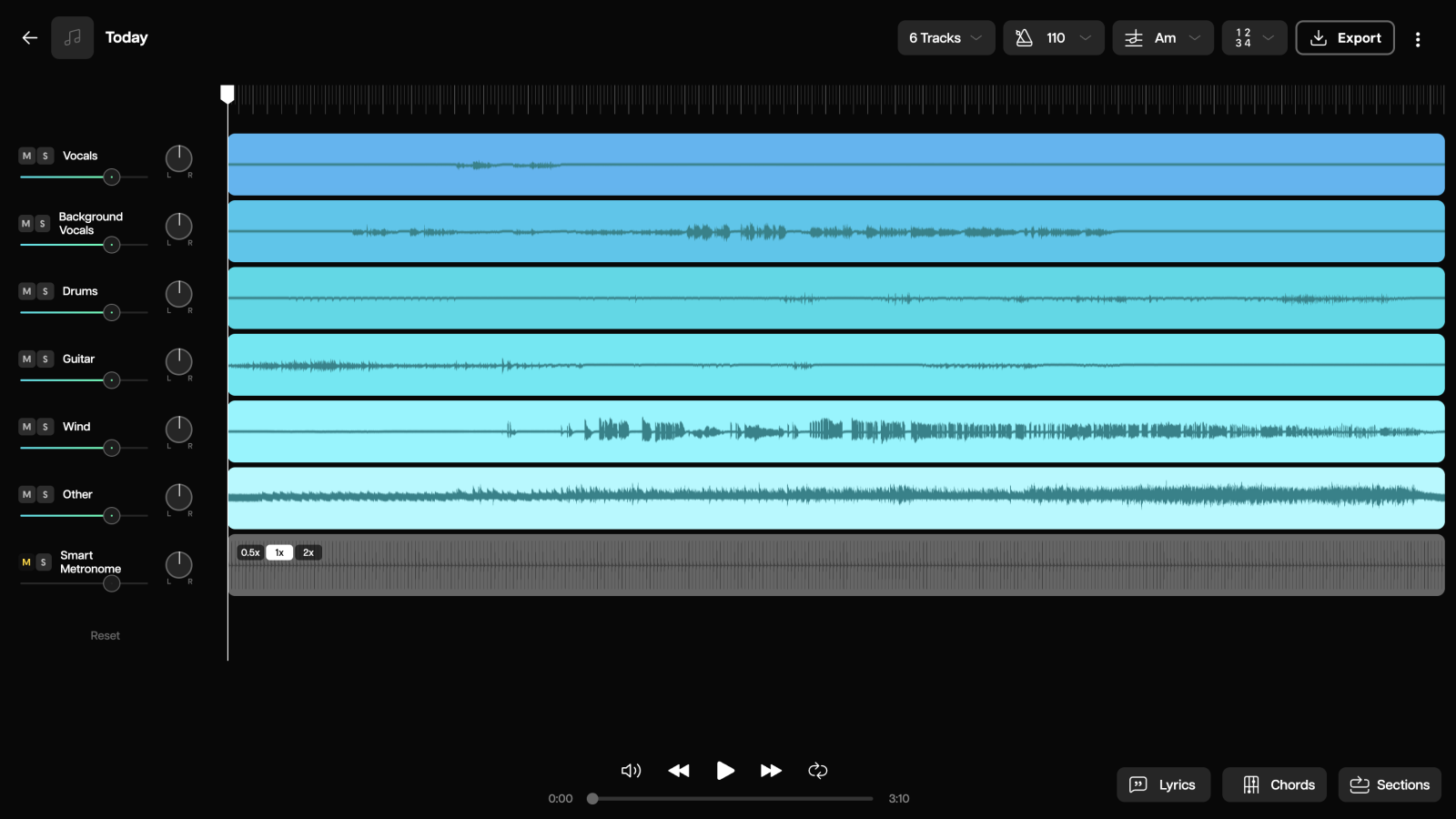Open the Chords panel

[x=1274, y=784]
